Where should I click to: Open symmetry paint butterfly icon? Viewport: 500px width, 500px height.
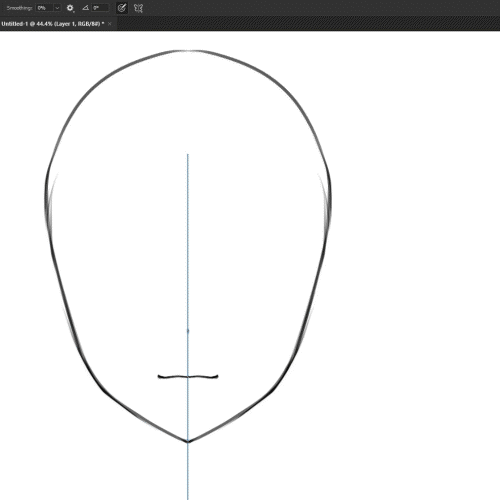[x=138, y=8]
